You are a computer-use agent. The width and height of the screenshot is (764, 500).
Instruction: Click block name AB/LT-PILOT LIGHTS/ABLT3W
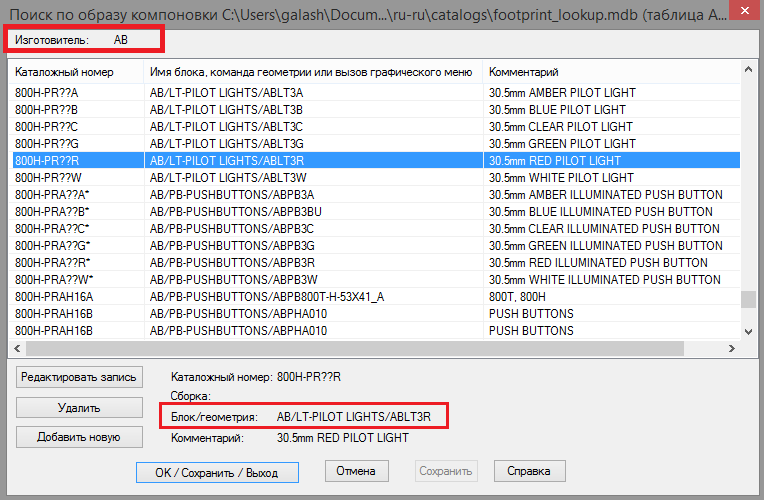click(x=228, y=178)
